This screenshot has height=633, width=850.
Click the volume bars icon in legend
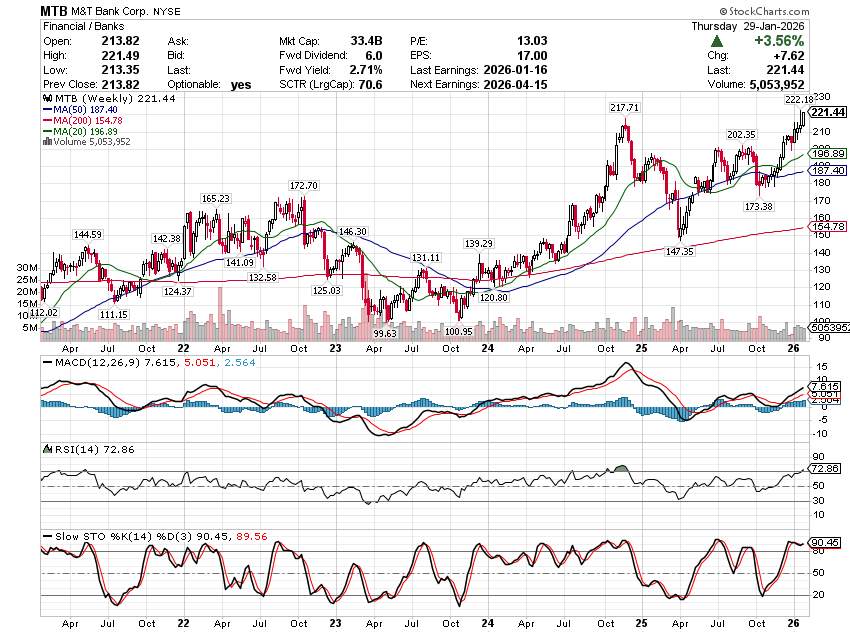pos(45,142)
